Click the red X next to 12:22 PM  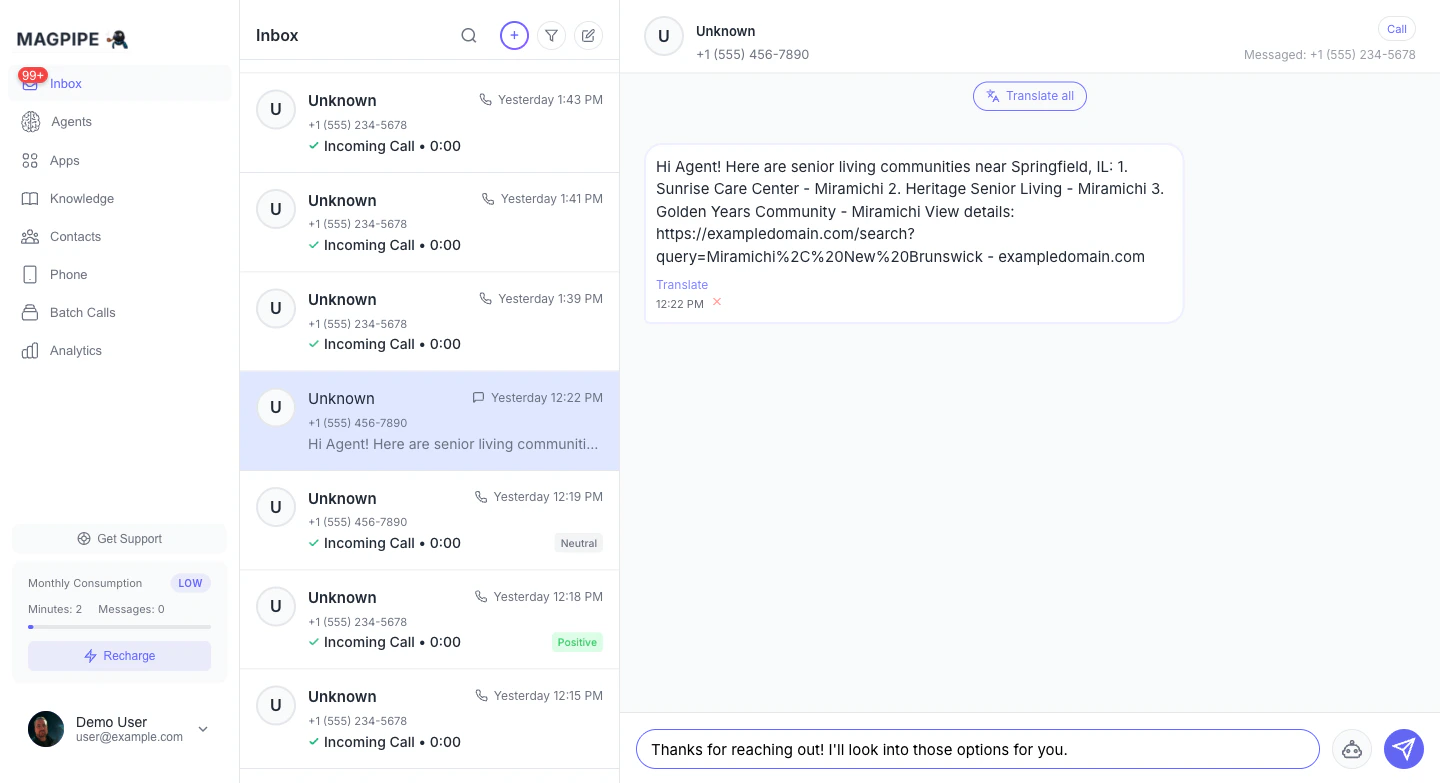[717, 302]
